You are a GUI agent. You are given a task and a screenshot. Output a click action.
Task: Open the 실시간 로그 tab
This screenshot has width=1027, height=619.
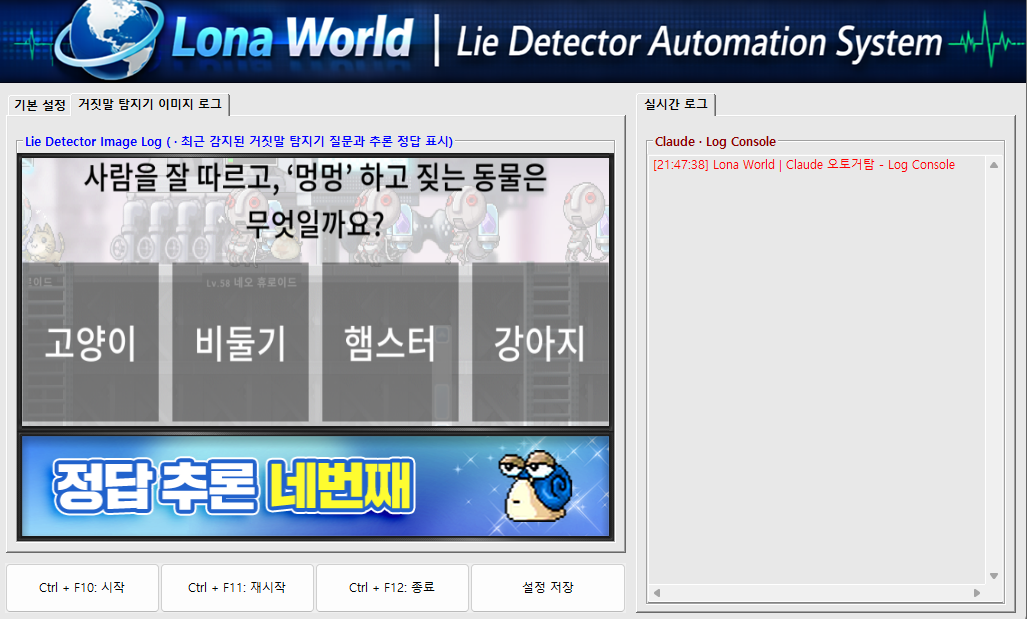pyautogui.click(x=676, y=104)
